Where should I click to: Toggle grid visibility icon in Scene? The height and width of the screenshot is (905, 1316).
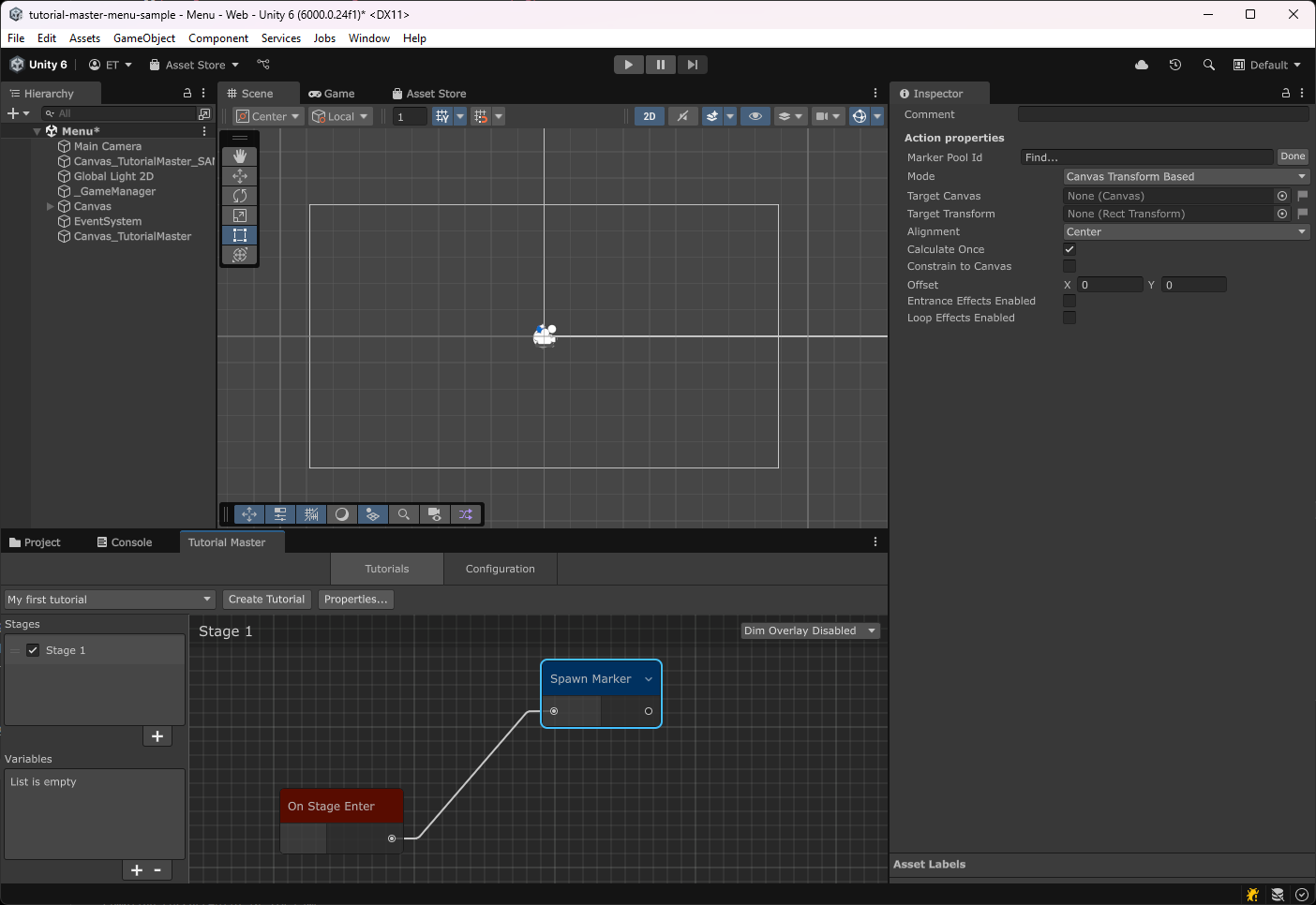[x=442, y=116]
